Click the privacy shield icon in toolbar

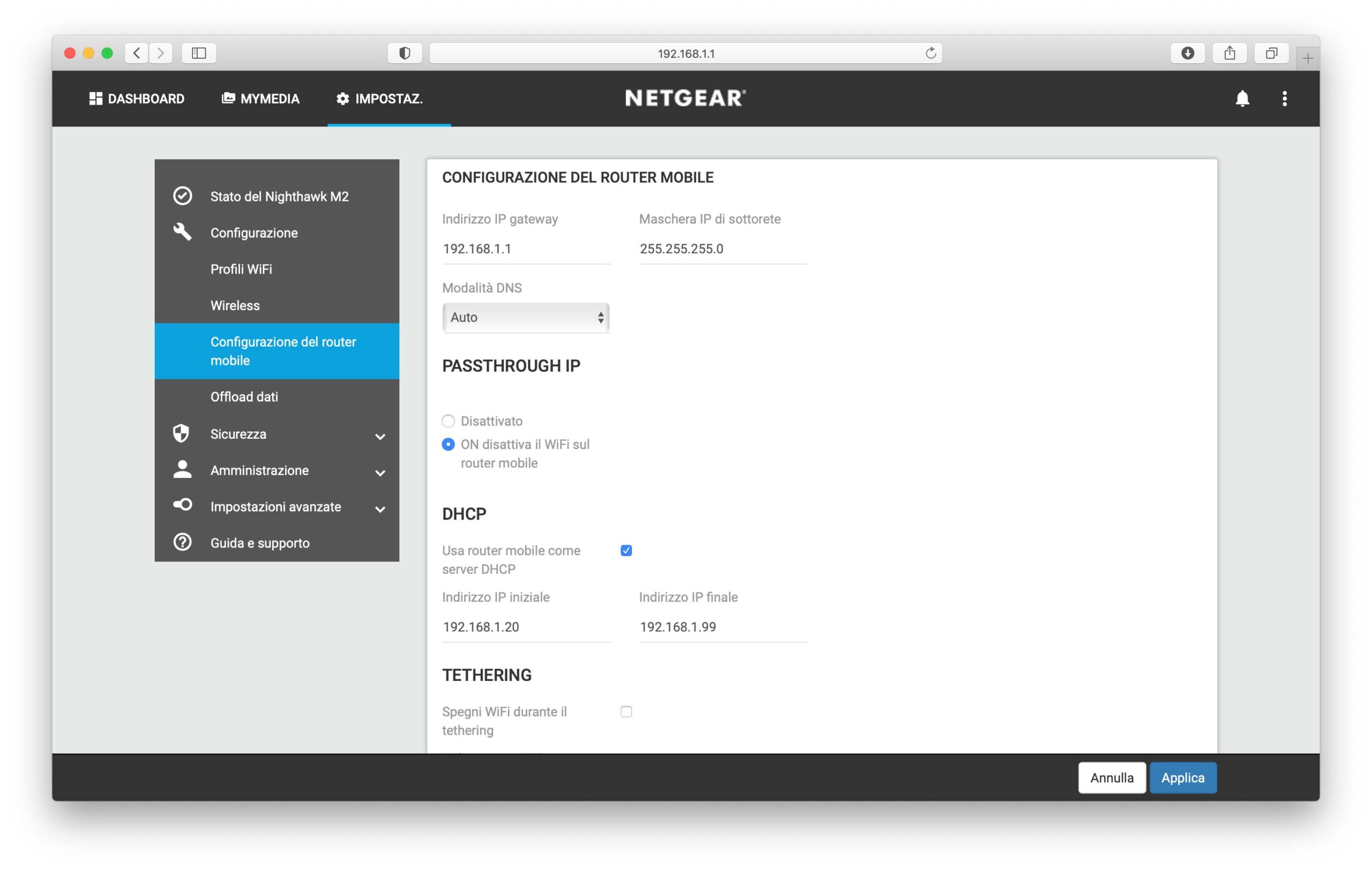click(405, 53)
